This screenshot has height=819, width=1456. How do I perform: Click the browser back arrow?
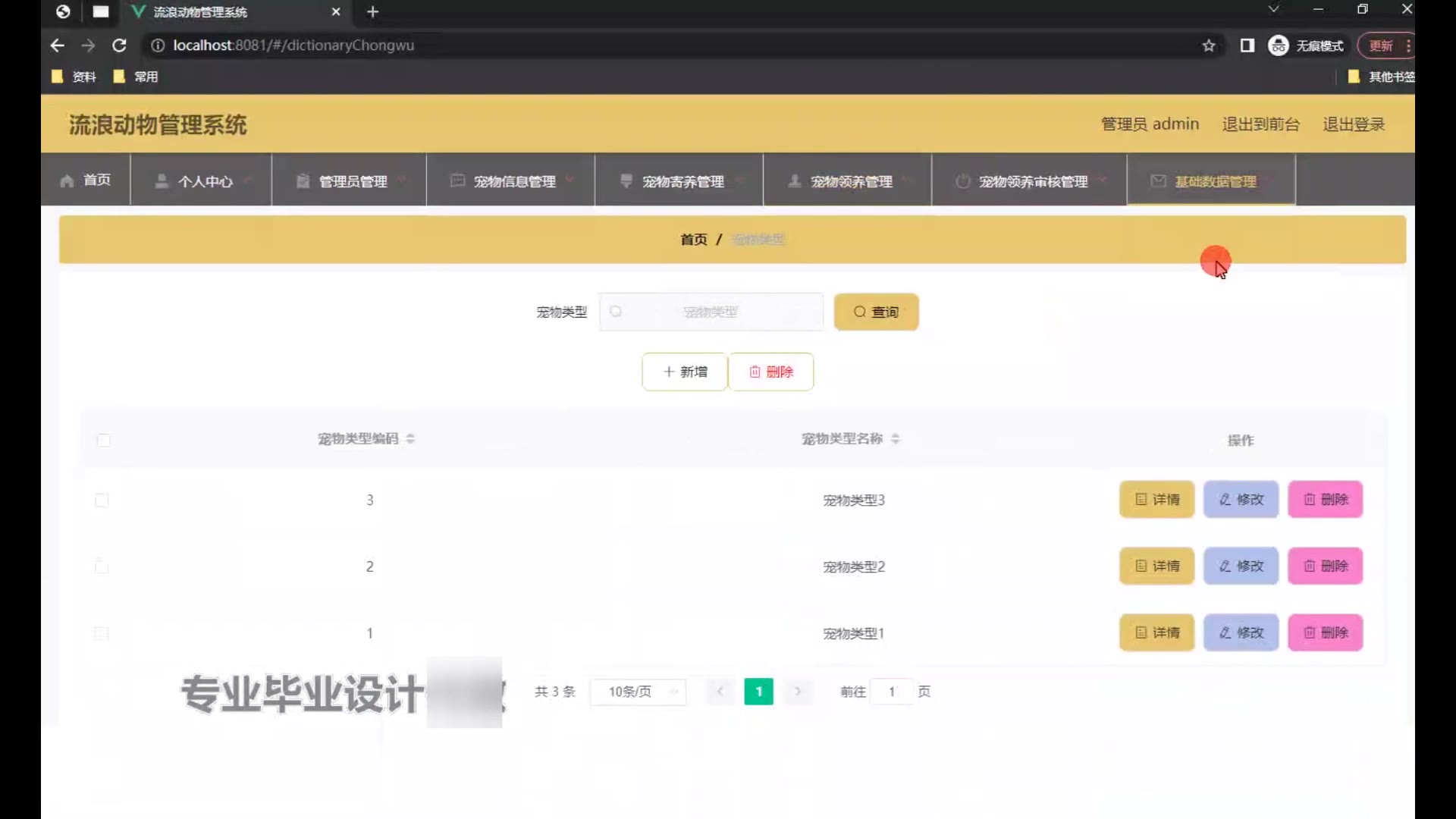[58, 45]
